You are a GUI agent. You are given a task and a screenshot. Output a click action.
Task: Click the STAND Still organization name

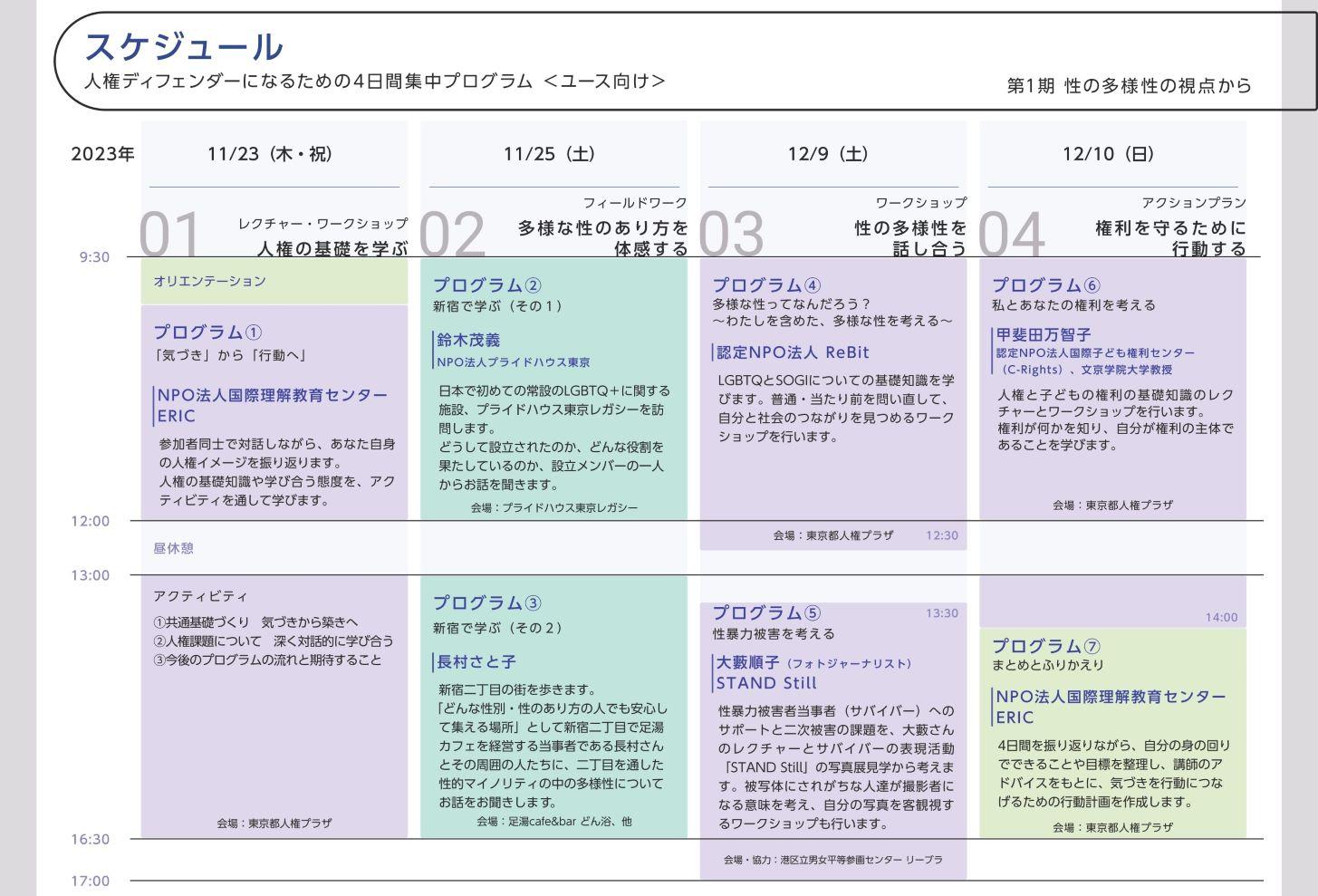pyautogui.click(x=766, y=683)
